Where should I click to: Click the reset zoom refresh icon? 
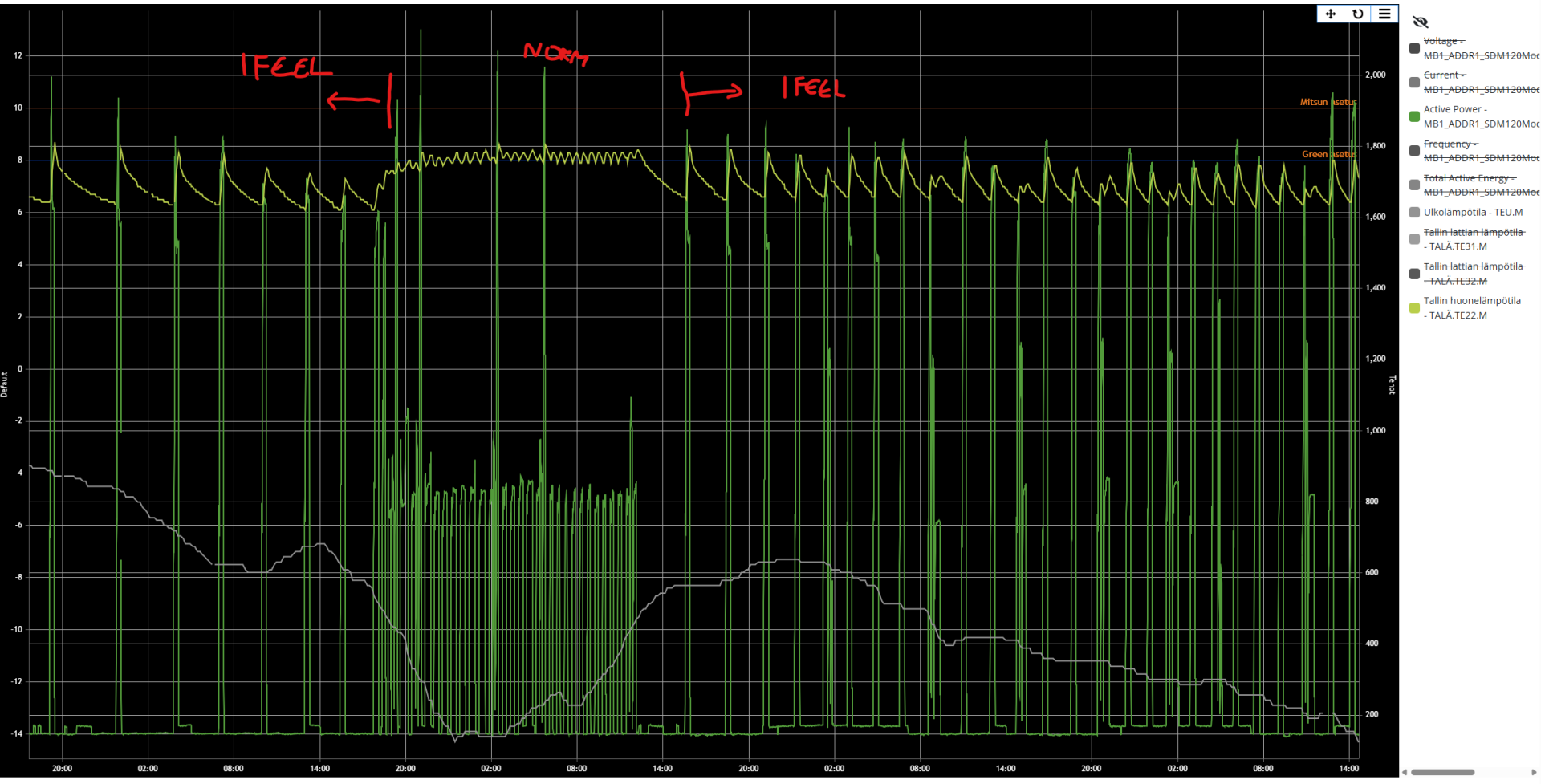coord(1358,14)
